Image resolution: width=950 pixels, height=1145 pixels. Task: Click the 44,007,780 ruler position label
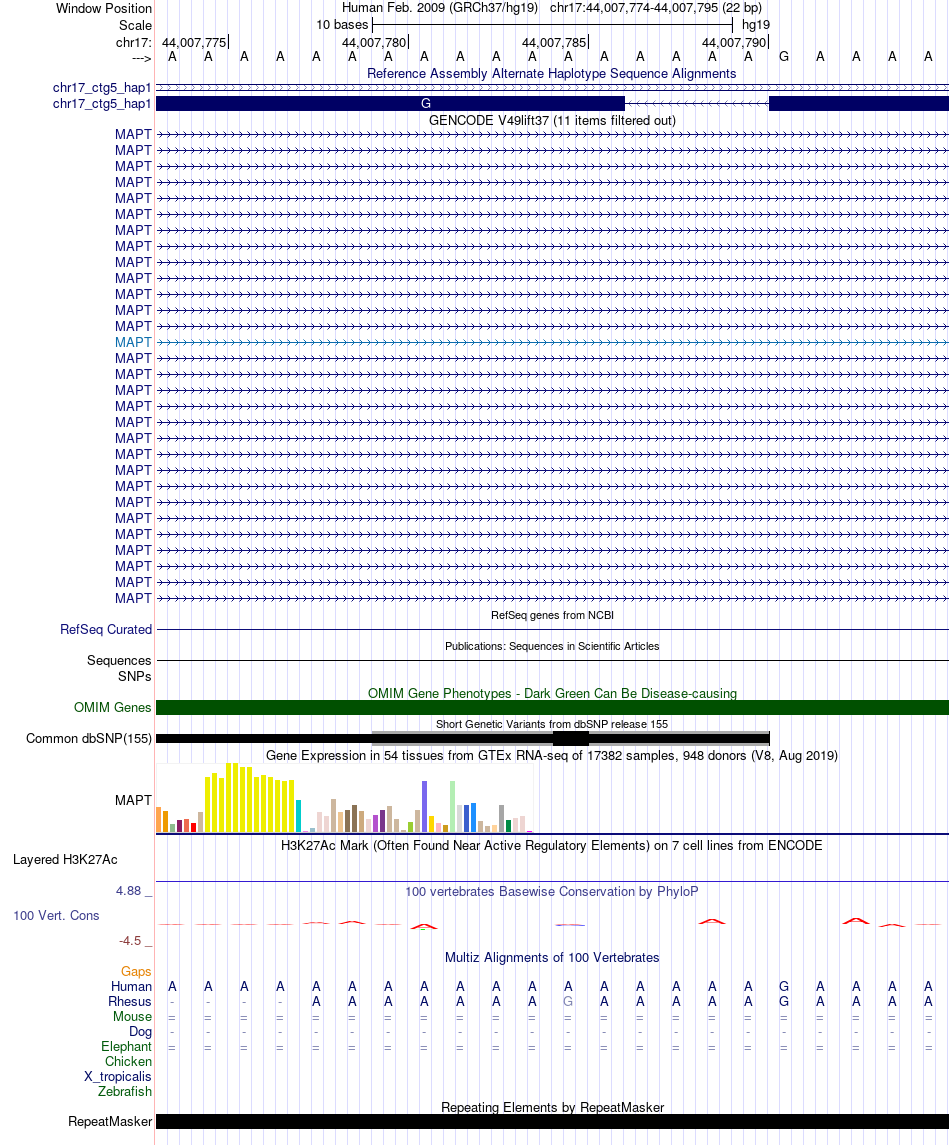pyautogui.click(x=374, y=43)
